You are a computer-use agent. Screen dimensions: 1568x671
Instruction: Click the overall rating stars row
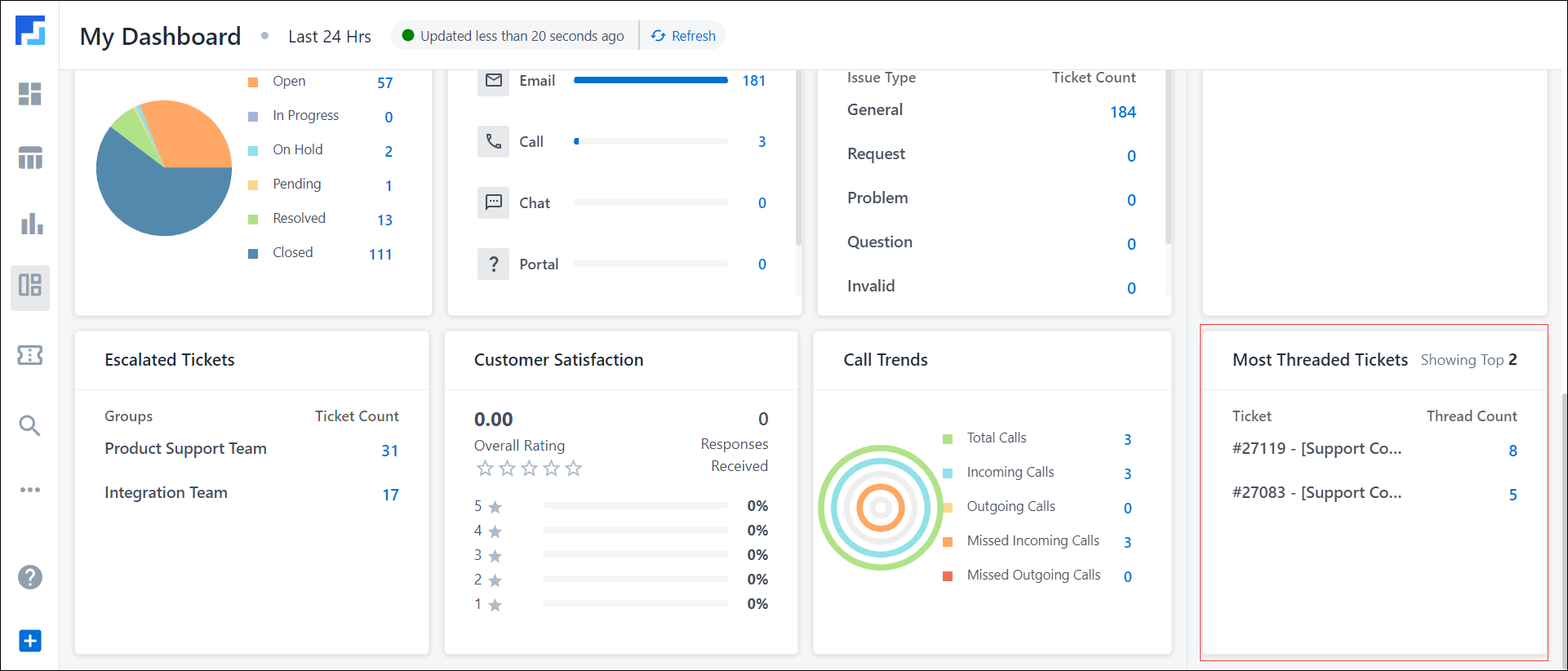[x=529, y=468]
